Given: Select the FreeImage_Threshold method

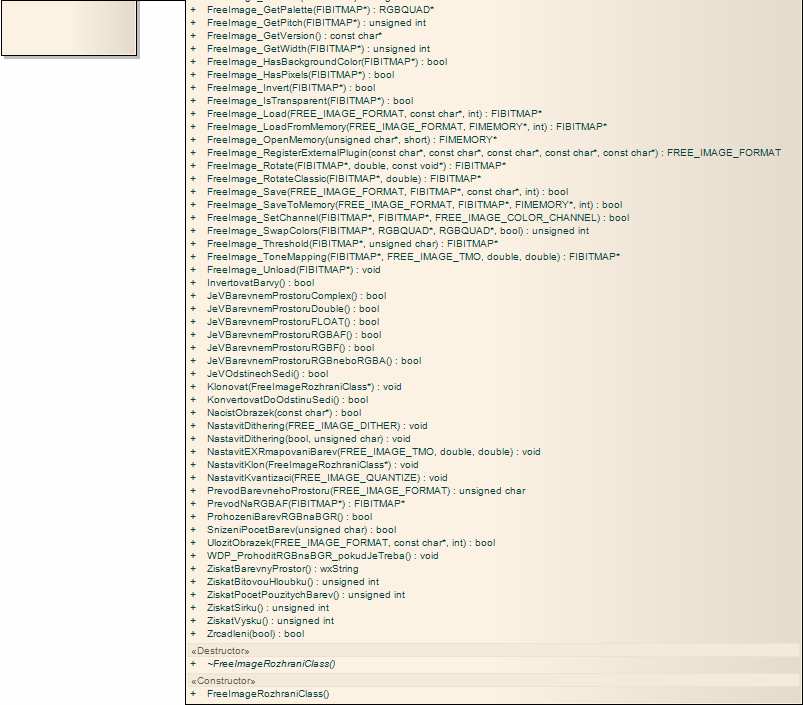Looking at the screenshot, I should 352,244.
